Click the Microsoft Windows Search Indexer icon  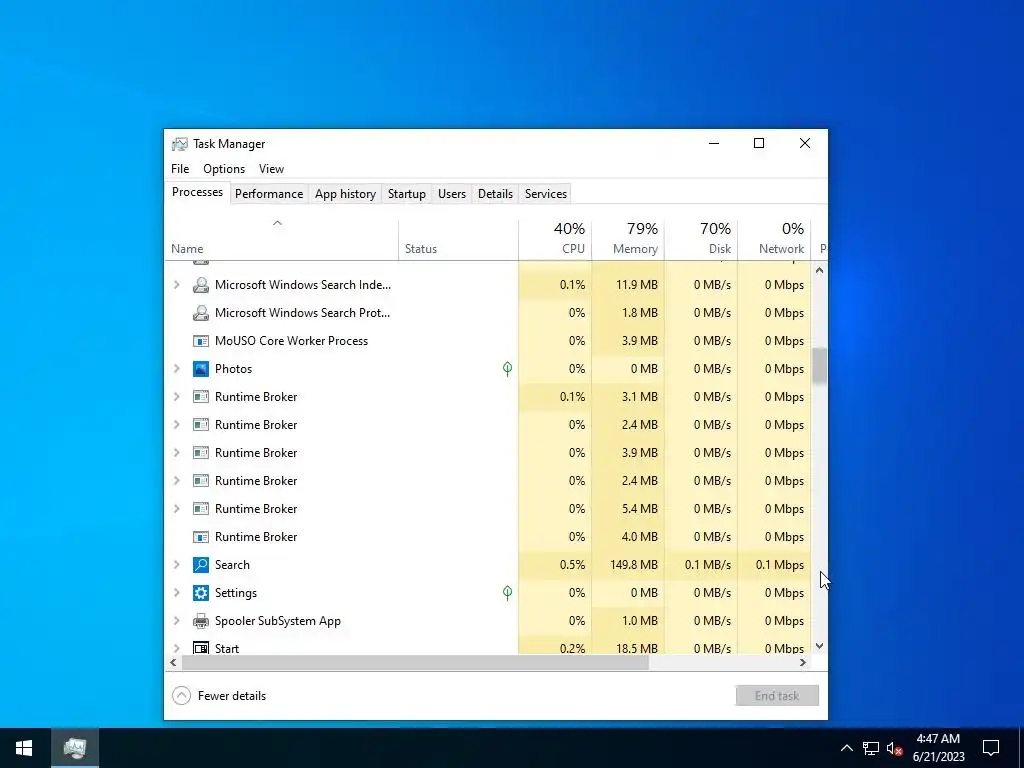click(200, 285)
